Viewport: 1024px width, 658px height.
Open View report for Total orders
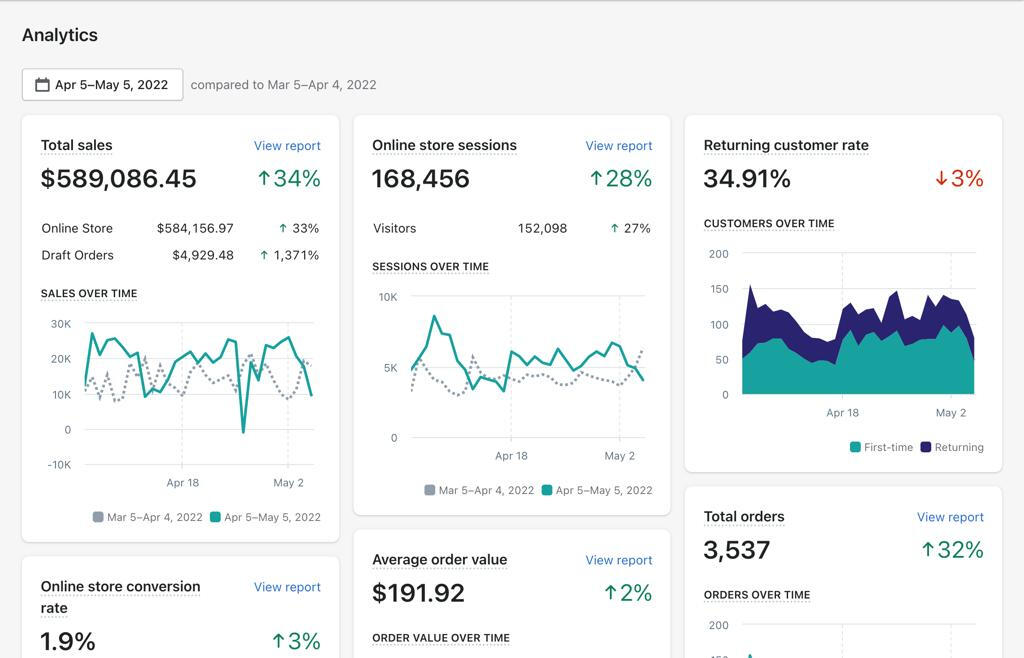[x=950, y=517]
